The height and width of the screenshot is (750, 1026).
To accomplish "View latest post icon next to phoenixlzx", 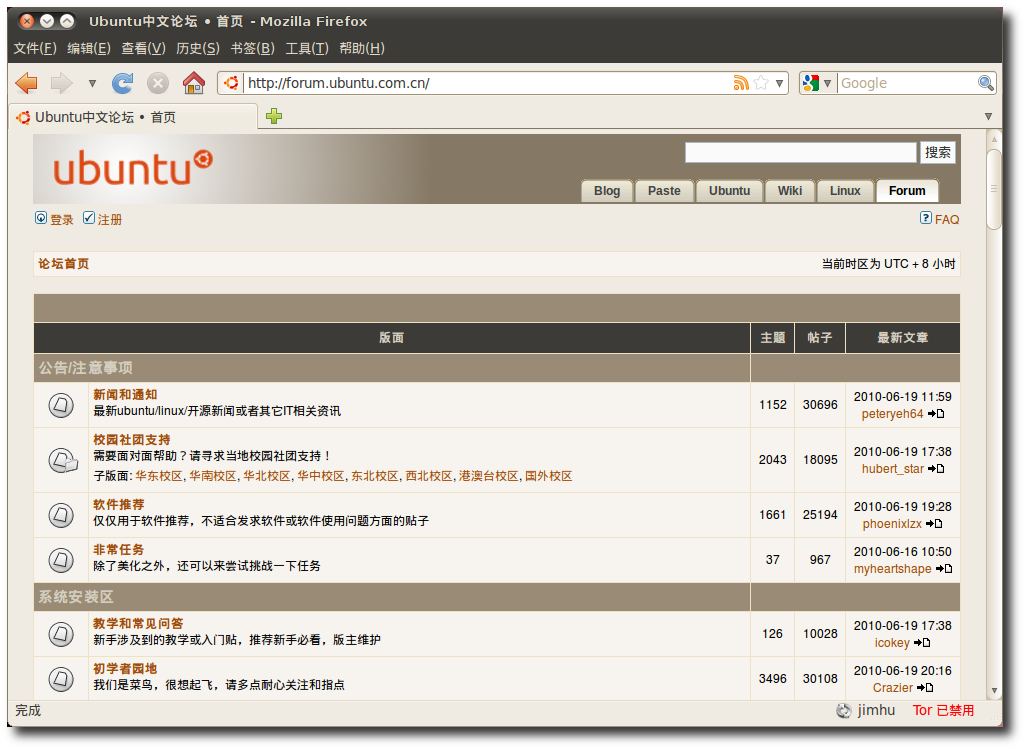I will pos(934,524).
